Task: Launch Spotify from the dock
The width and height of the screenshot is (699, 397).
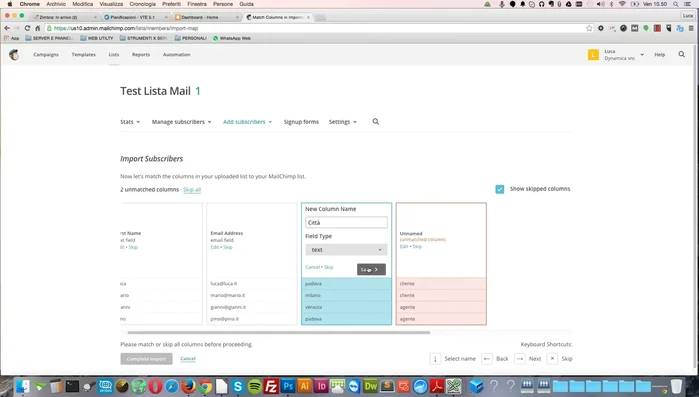Action: click(255, 386)
